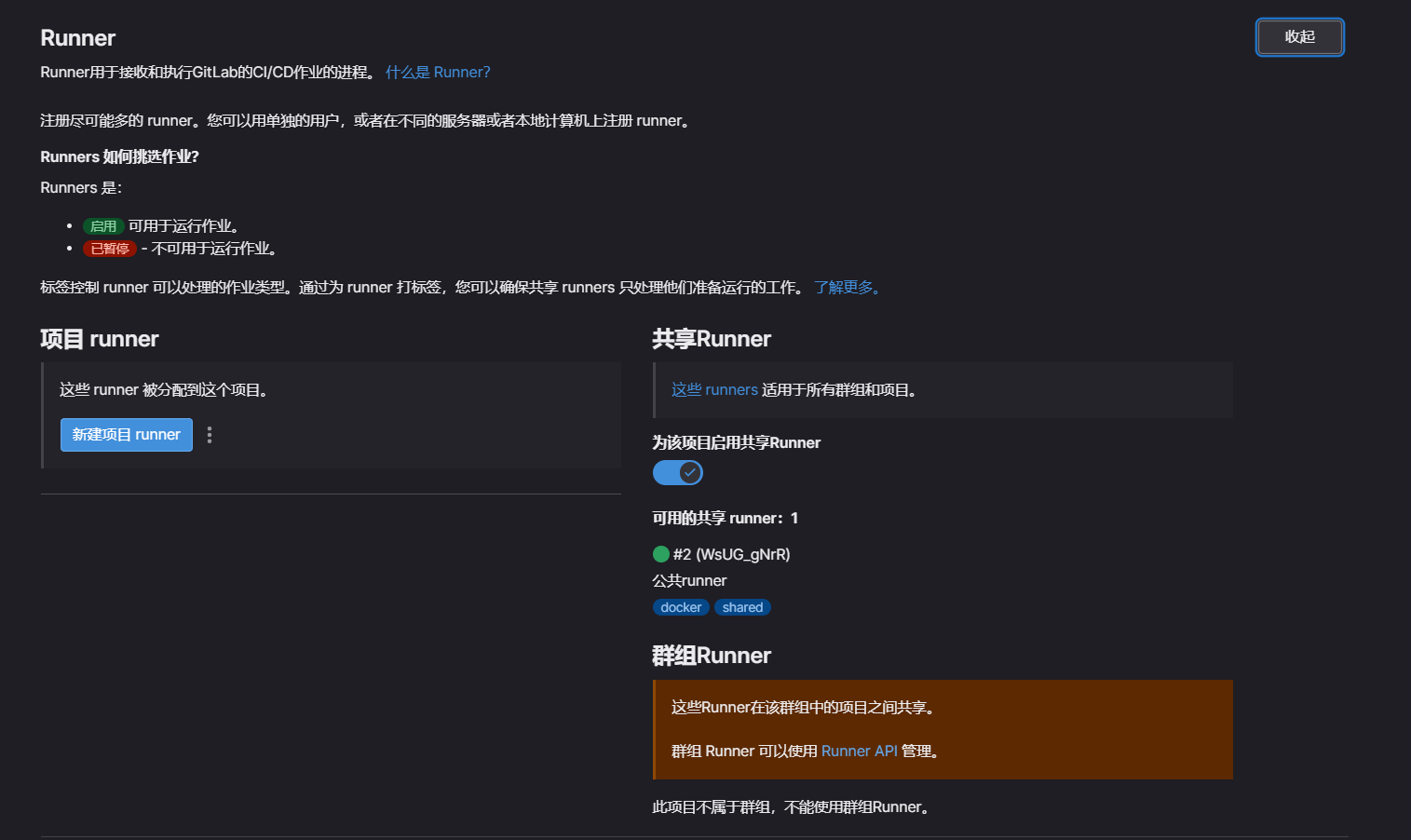Viewport: 1411px width, 840px height.
Task: Click the docker tag badge
Action: point(681,607)
